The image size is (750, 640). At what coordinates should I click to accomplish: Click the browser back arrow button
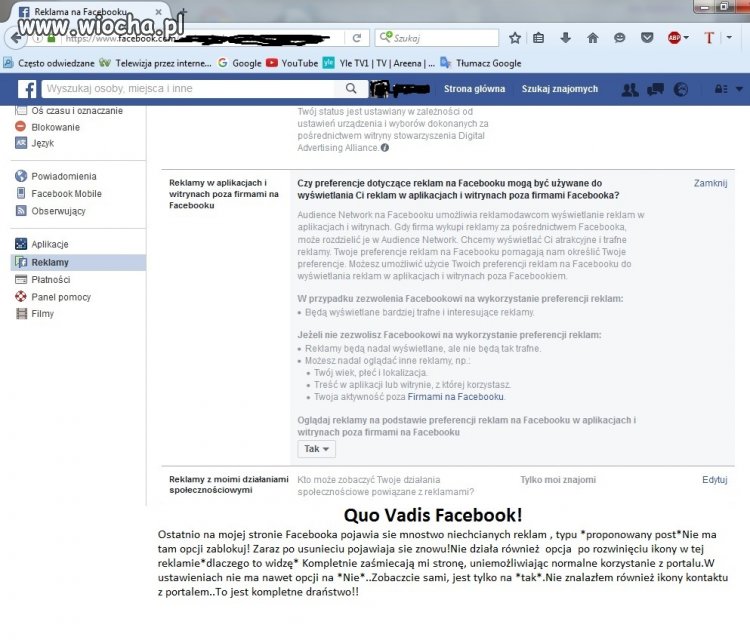[15, 38]
